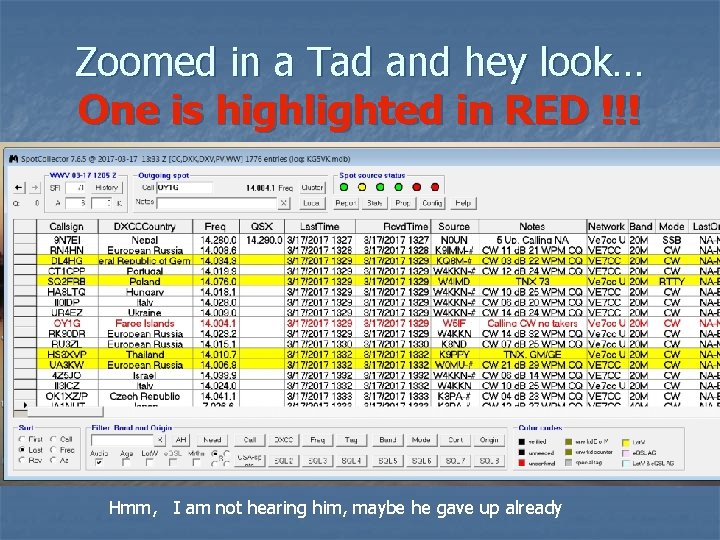Select the SQ2FRB callsign cell
Viewport: 720px width, 540px height.
[67, 281]
